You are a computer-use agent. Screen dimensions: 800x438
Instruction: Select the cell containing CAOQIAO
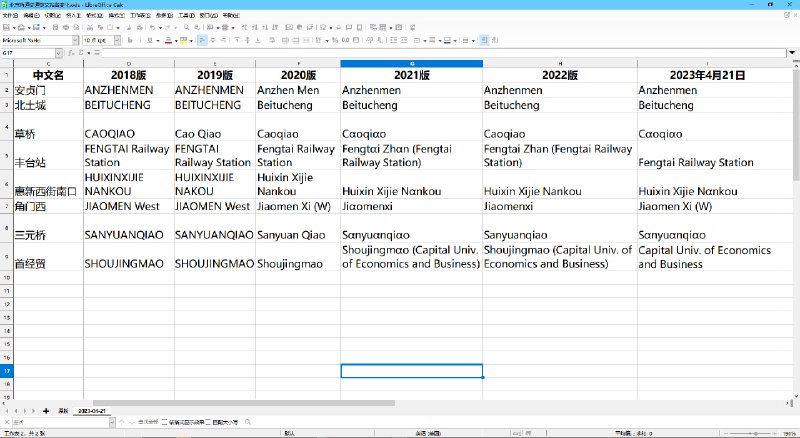[x=128, y=133]
